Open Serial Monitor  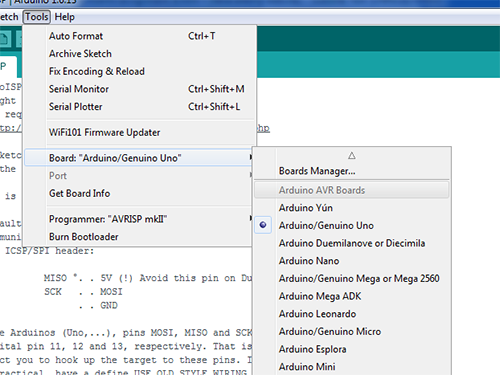[x=138, y=89]
